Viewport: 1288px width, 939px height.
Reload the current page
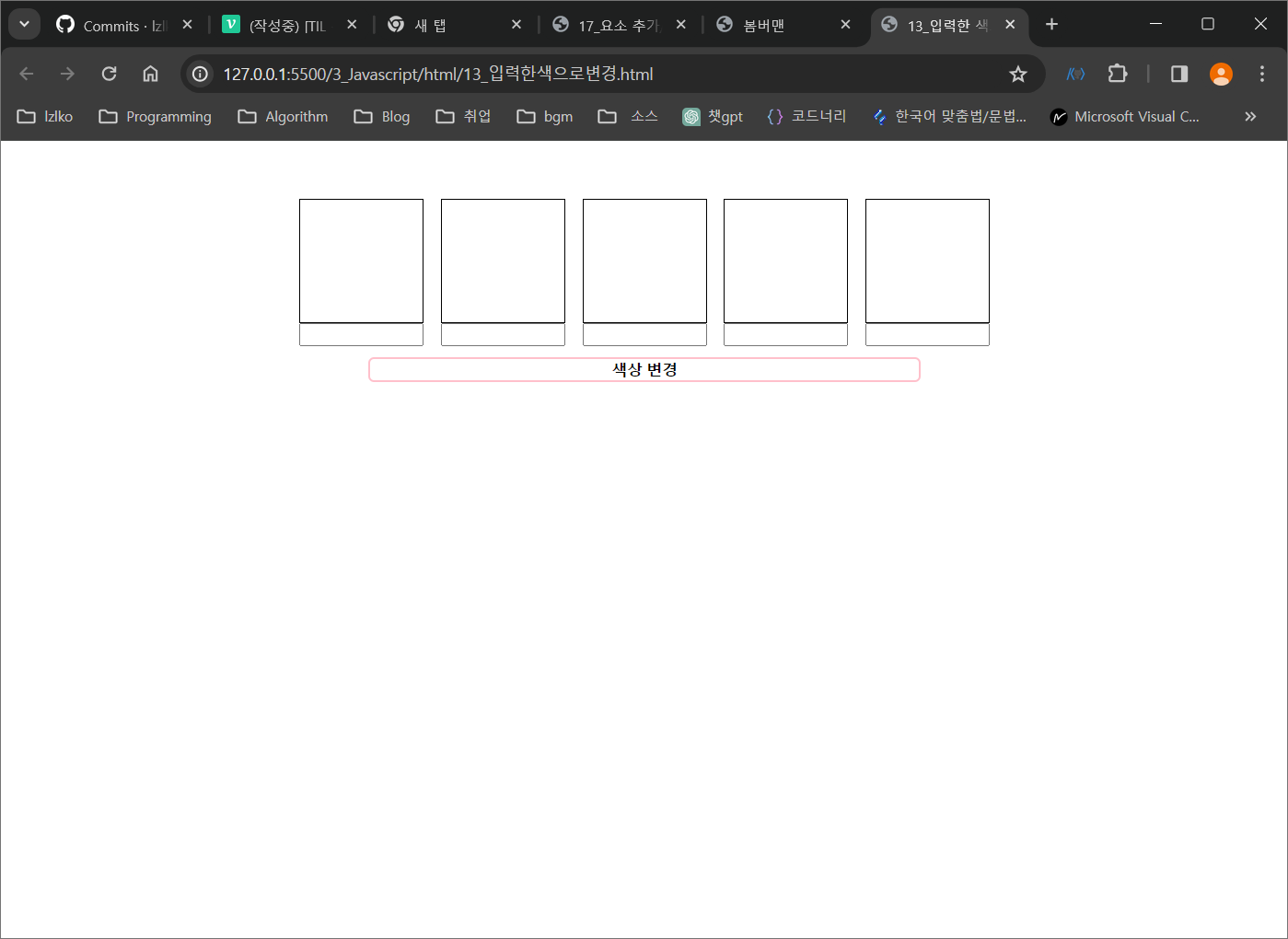pos(109,74)
